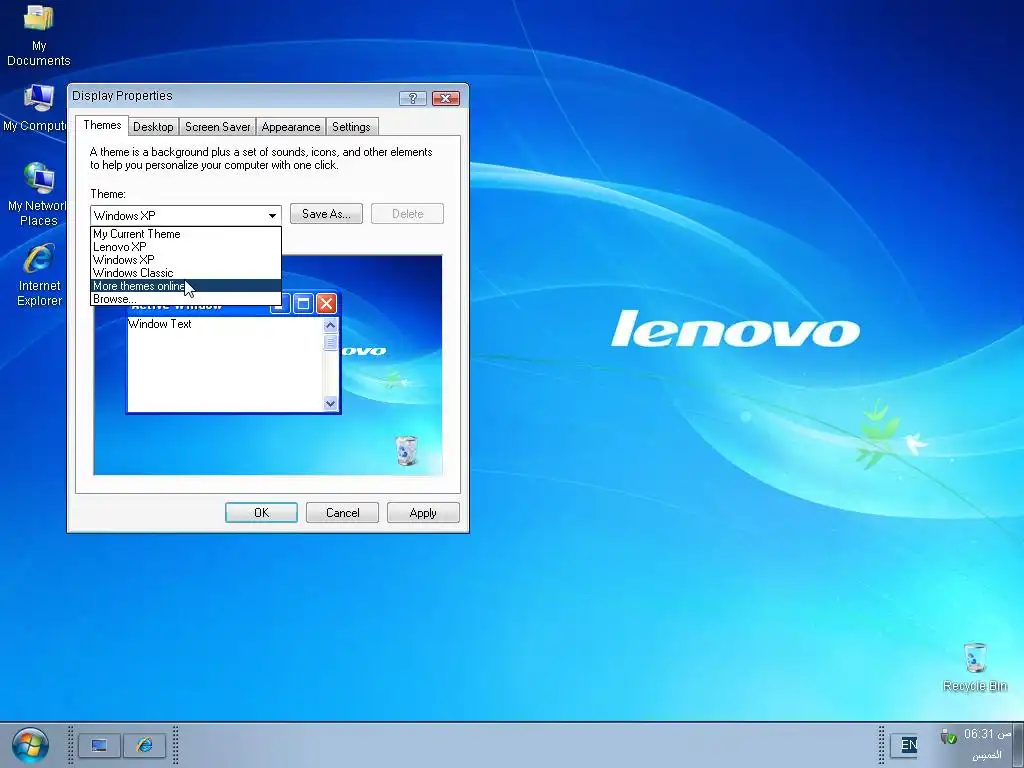The image size is (1024, 768).
Task: Select the My Network Places desktop icon
Action: [38, 194]
